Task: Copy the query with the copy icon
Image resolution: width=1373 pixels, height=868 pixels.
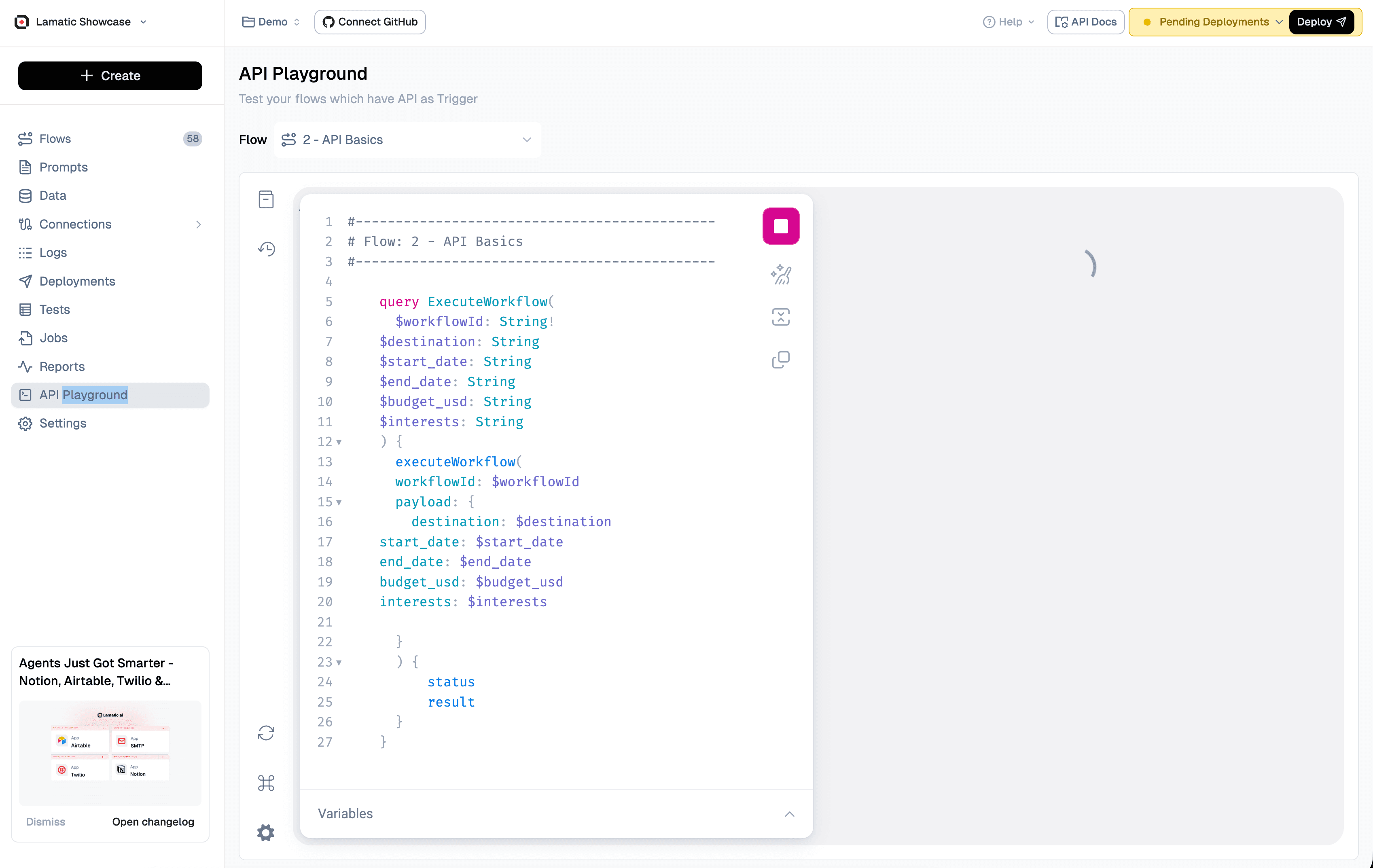Action: pyautogui.click(x=781, y=360)
